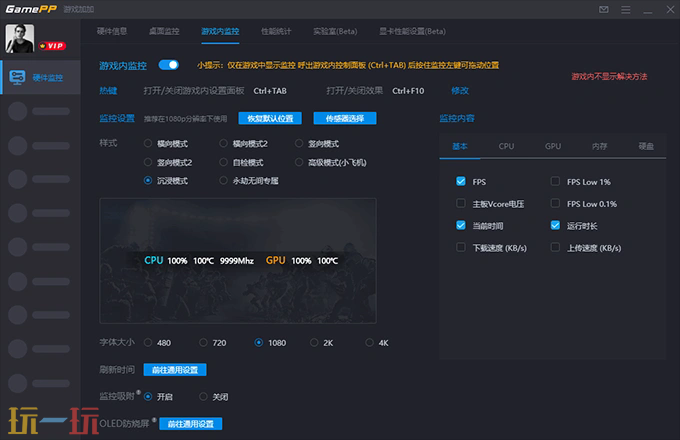Turn 监控吸附 to 开启

point(148,396)
